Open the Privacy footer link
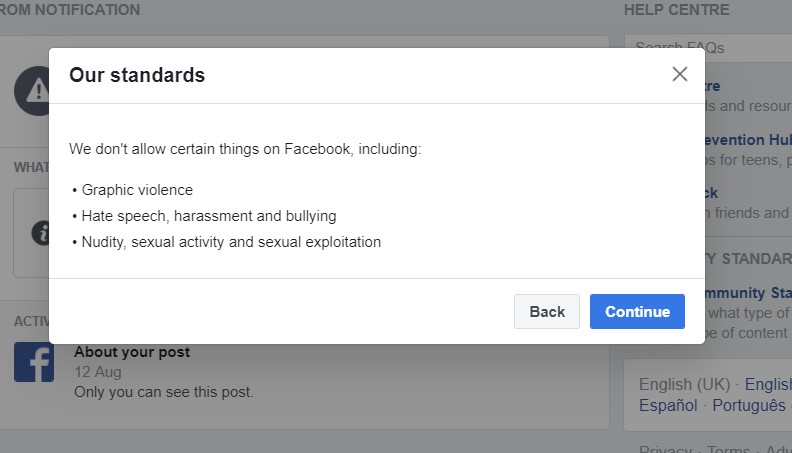 [x=665, y=450]
